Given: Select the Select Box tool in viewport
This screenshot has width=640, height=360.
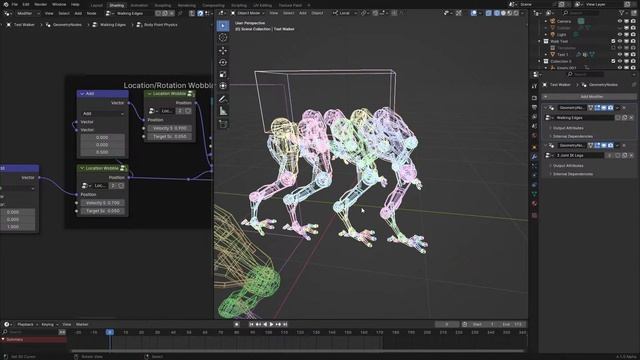Looking at the screenshot, I should tap(222, 26).
